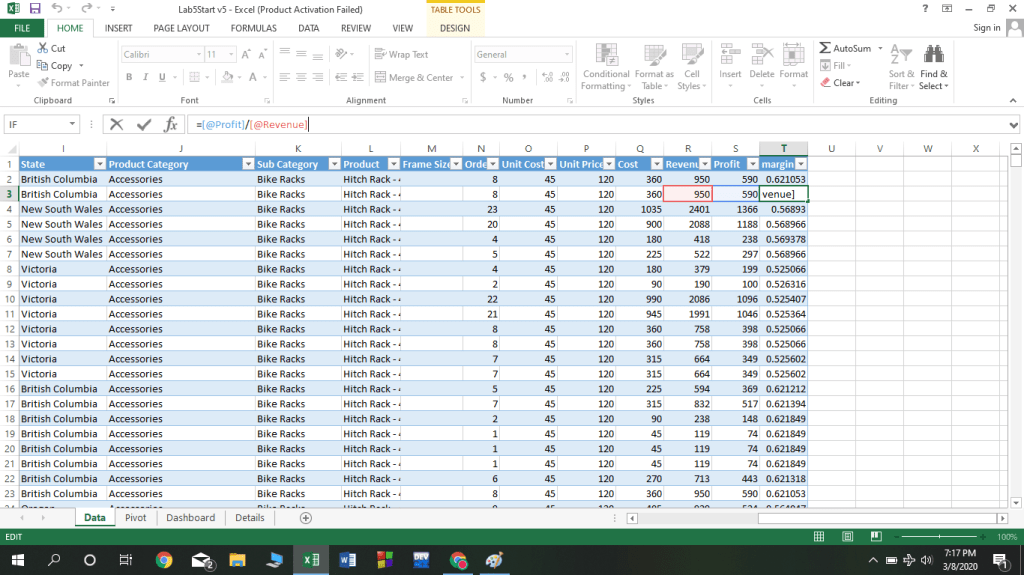Click the AutoSum sigma icon

coord(825,48)
